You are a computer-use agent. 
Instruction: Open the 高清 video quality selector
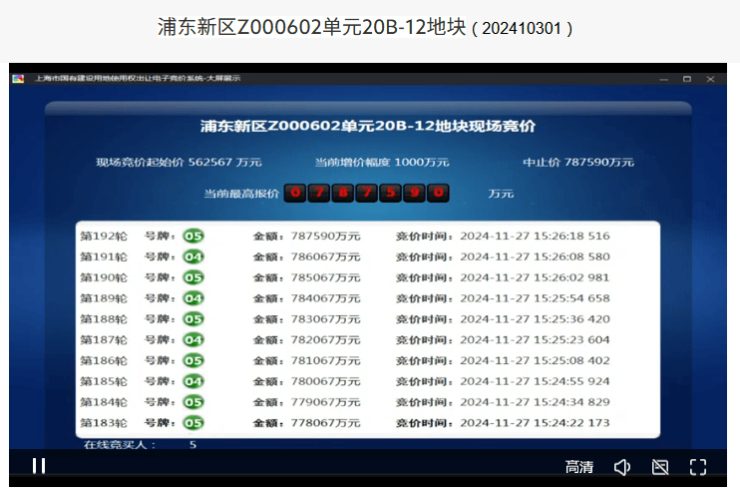point(579,467)
